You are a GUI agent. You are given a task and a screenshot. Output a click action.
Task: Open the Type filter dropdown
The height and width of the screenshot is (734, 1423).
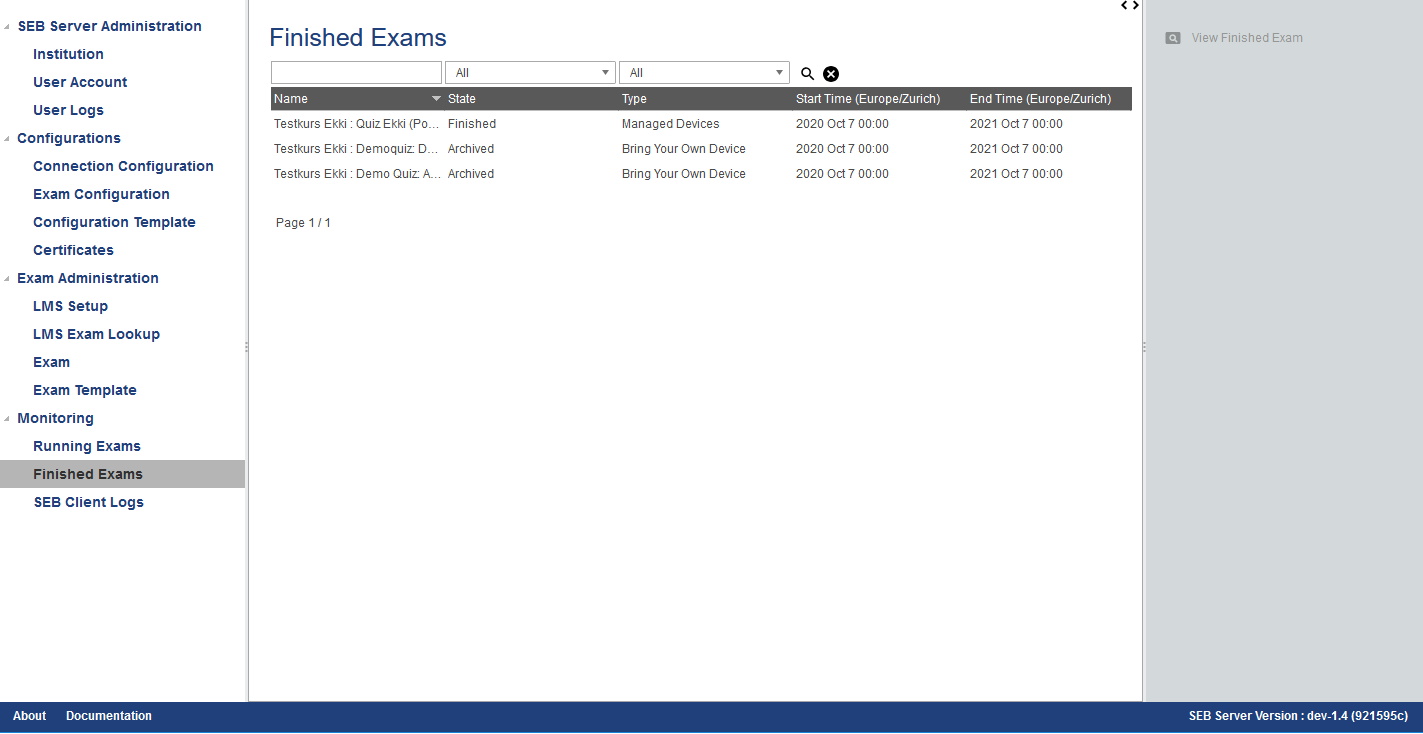tap(704, 73)
